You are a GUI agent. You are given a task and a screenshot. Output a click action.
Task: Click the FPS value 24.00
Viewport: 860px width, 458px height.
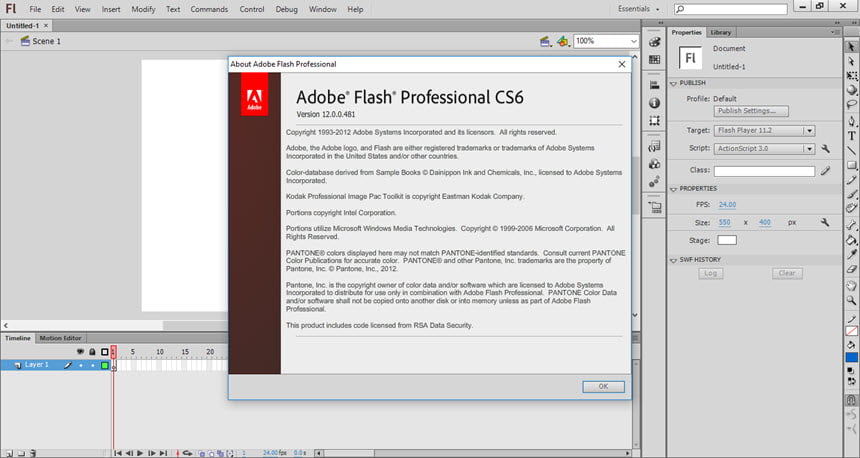(x=727, y=205)
